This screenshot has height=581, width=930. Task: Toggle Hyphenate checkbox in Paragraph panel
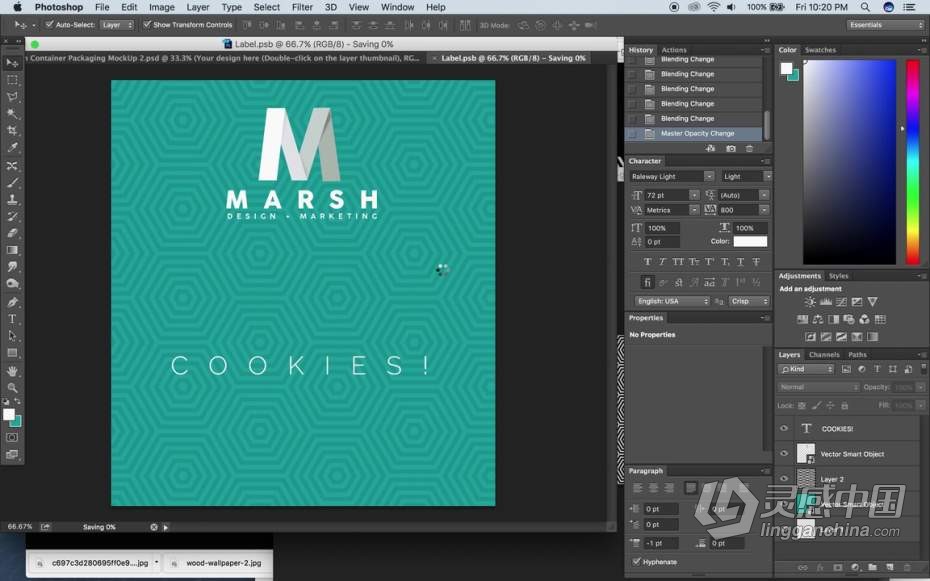pos(636,561)
